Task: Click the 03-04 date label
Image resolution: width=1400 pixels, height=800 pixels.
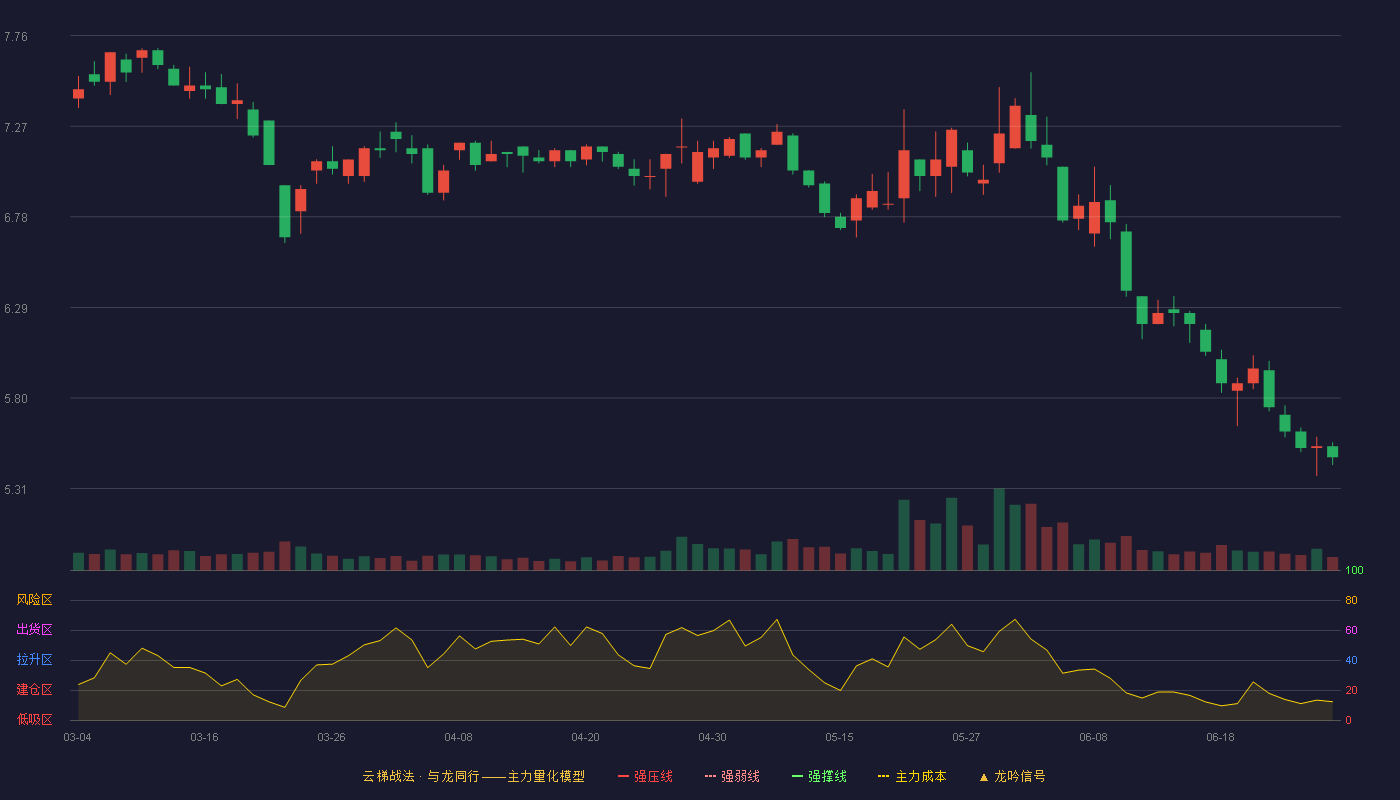Action: click(x=77, y=737)
